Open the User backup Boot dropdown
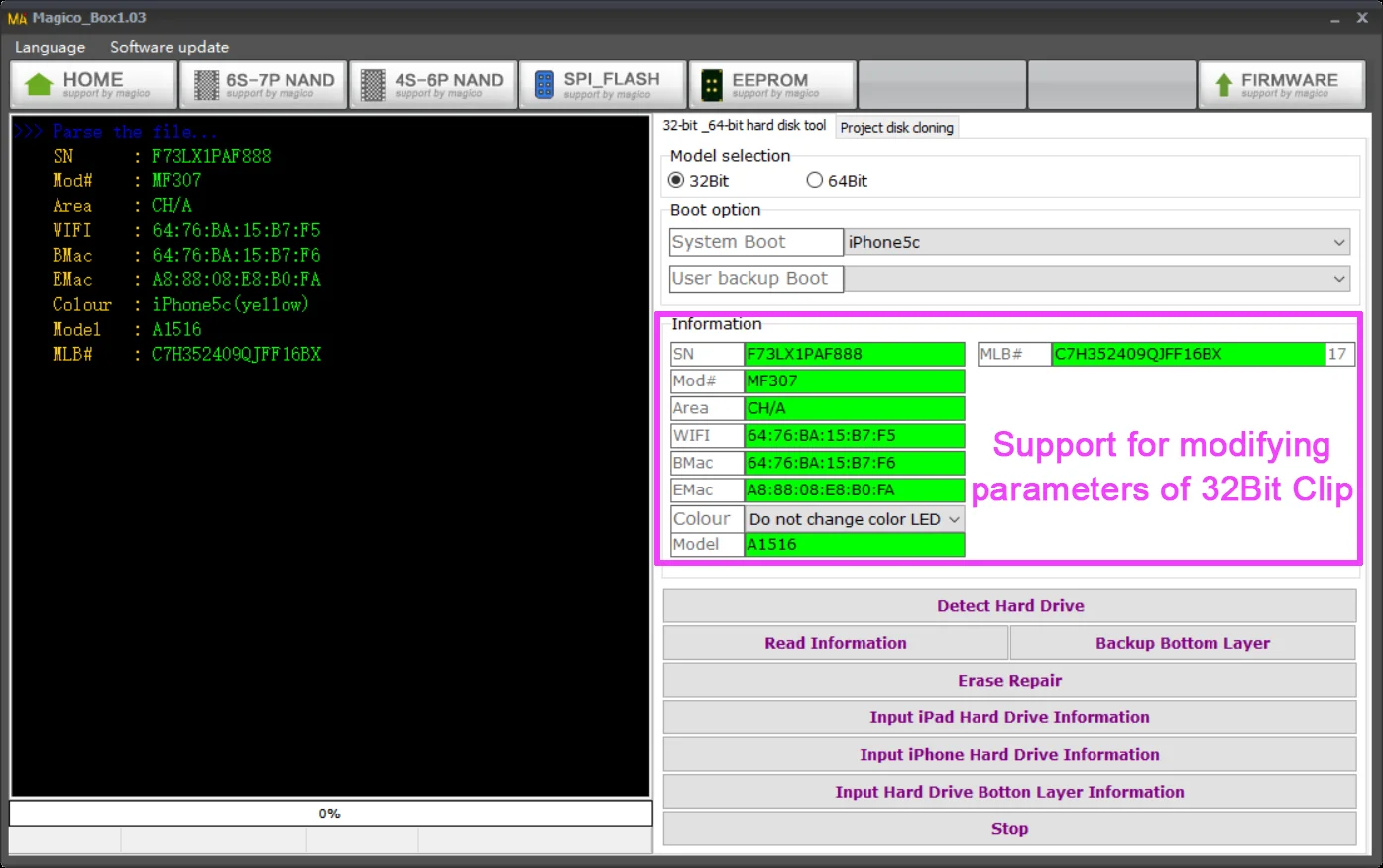Screen dimensions: 1383x868 [x=1097, y=279]
